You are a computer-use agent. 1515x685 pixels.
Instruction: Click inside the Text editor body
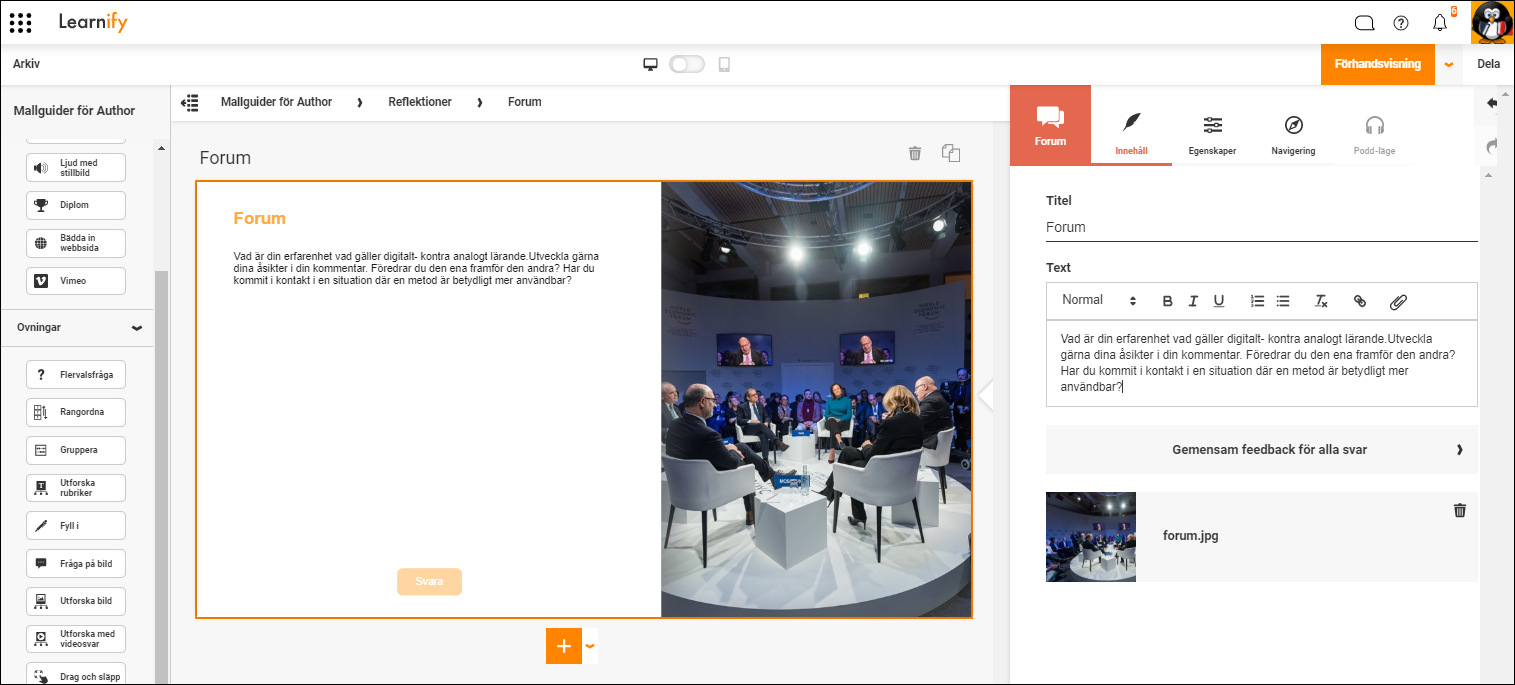pos(1261,363)
